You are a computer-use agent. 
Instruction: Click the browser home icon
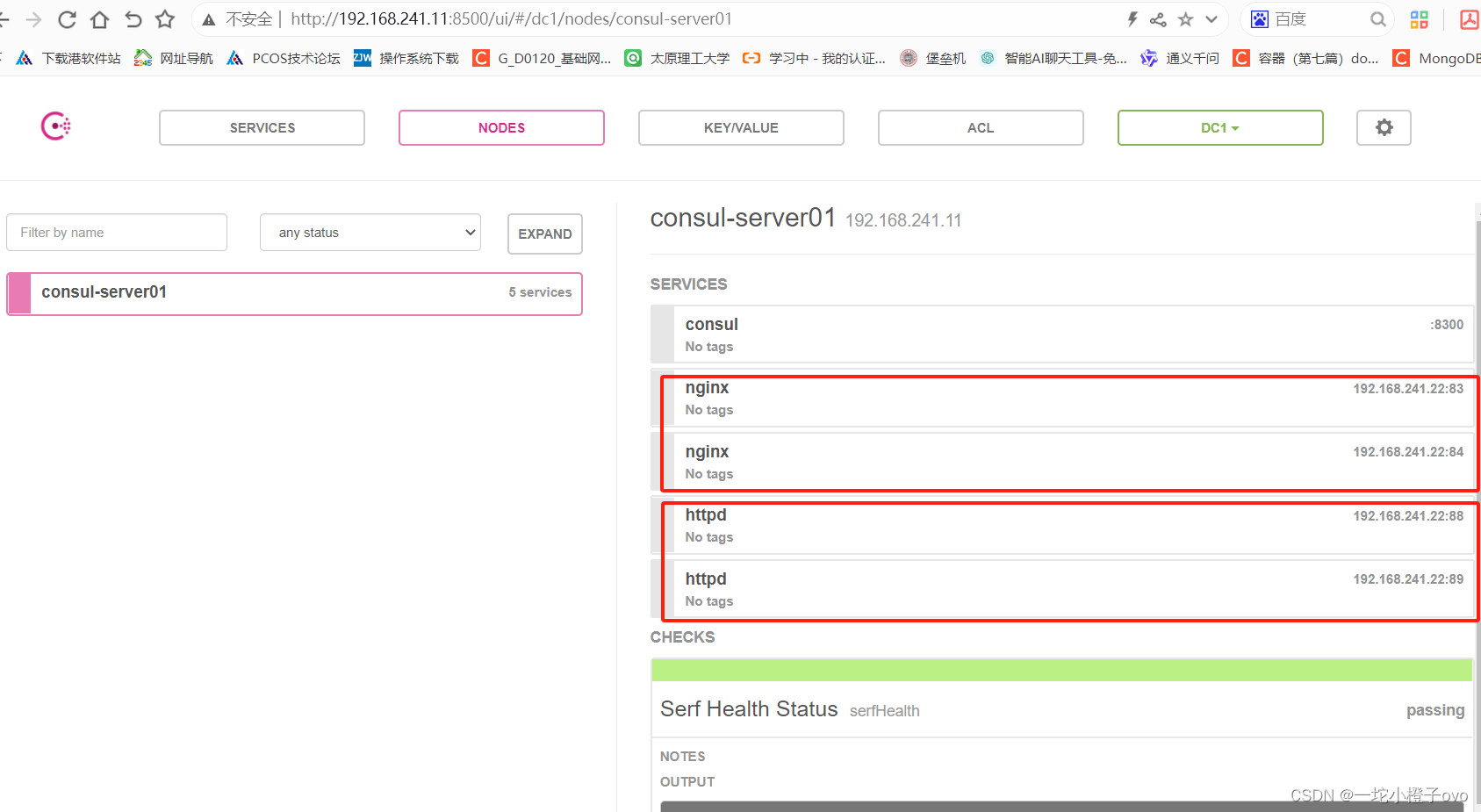pos(99,18)
